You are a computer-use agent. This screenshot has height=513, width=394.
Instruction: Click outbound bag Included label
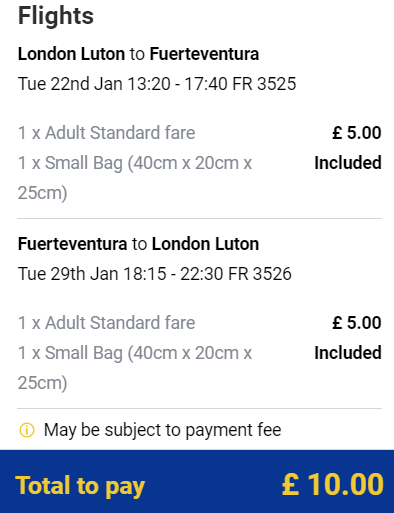(348, 163)
